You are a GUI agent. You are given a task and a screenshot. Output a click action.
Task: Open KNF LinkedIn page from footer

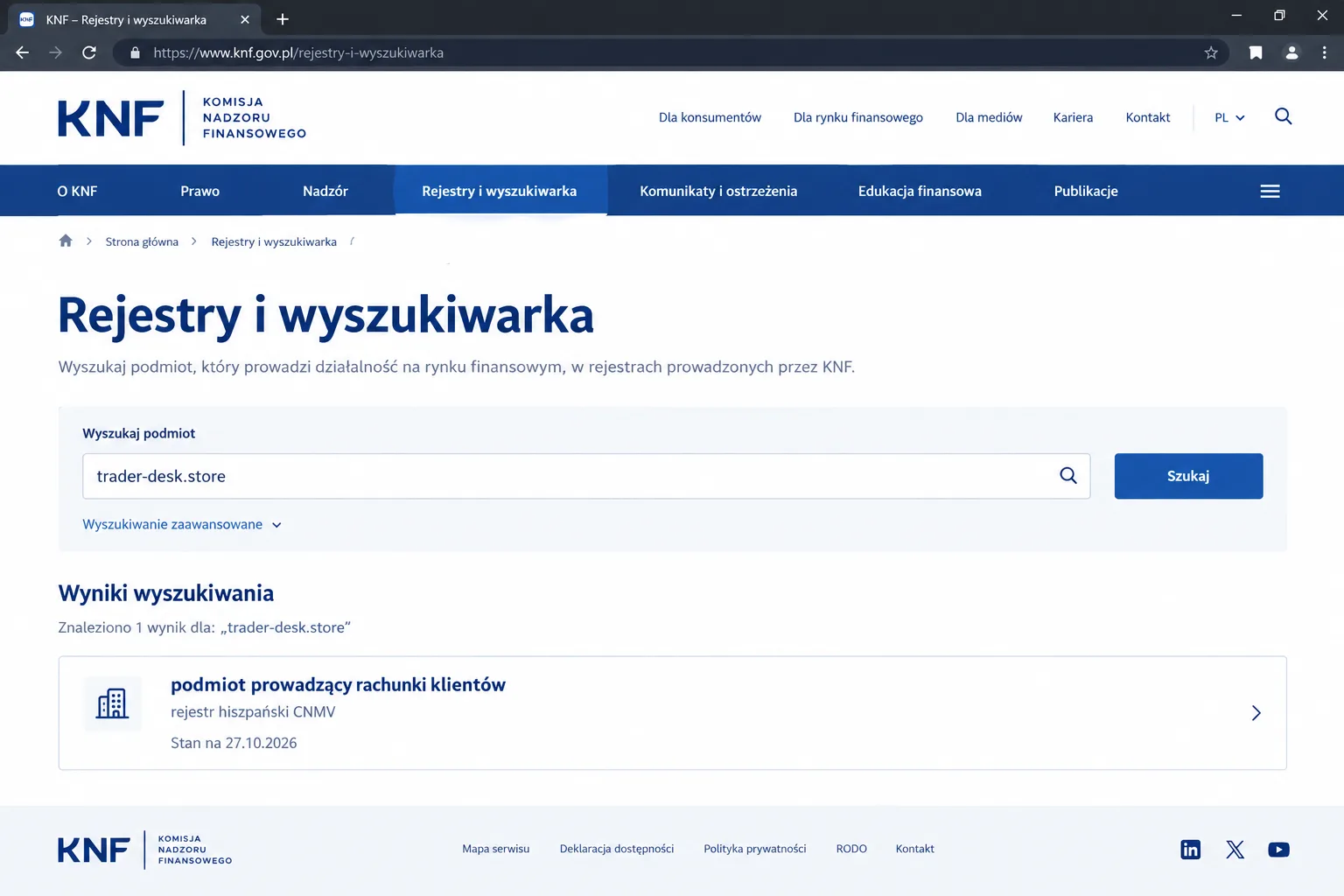(x=1190, y=849)
